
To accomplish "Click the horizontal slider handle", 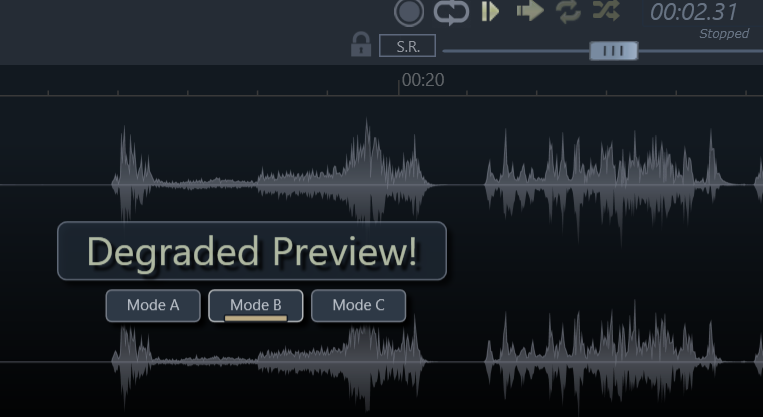I will pyautogui.click(x=614, y=51).
